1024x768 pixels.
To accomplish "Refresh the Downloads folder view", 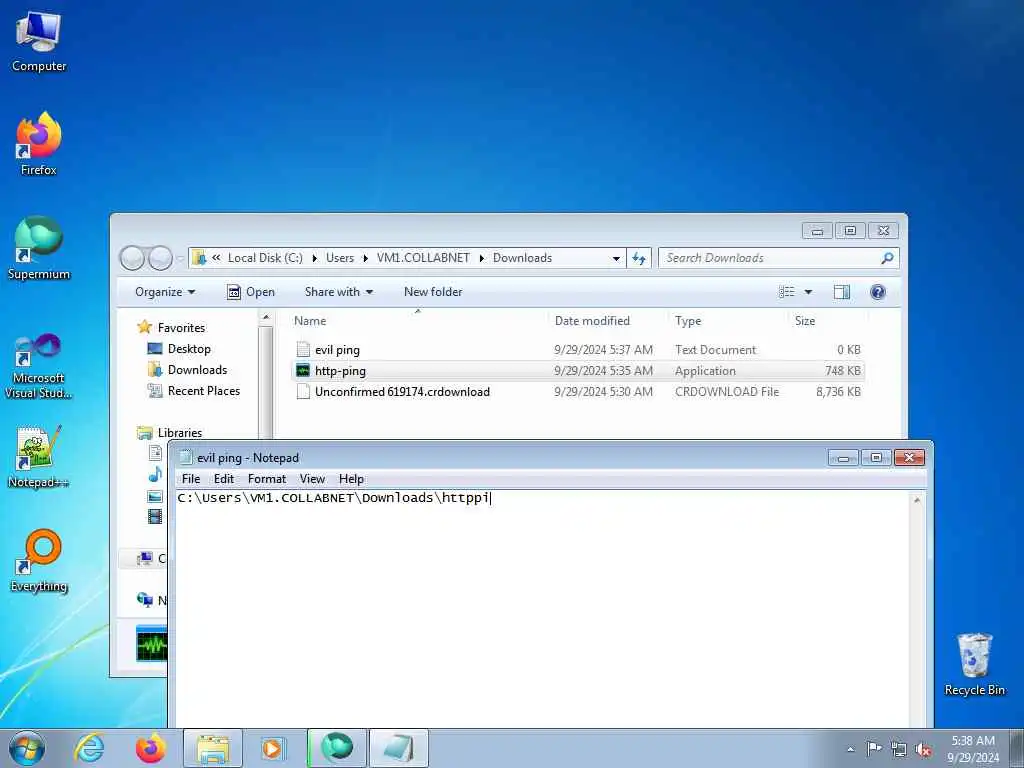I will tap(639, 258).
